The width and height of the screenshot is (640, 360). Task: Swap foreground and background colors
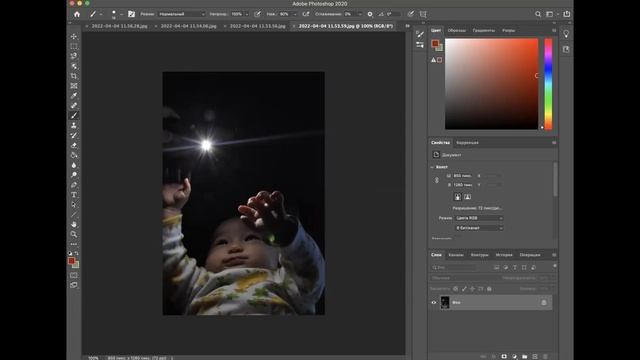click(x=77, y=253)
